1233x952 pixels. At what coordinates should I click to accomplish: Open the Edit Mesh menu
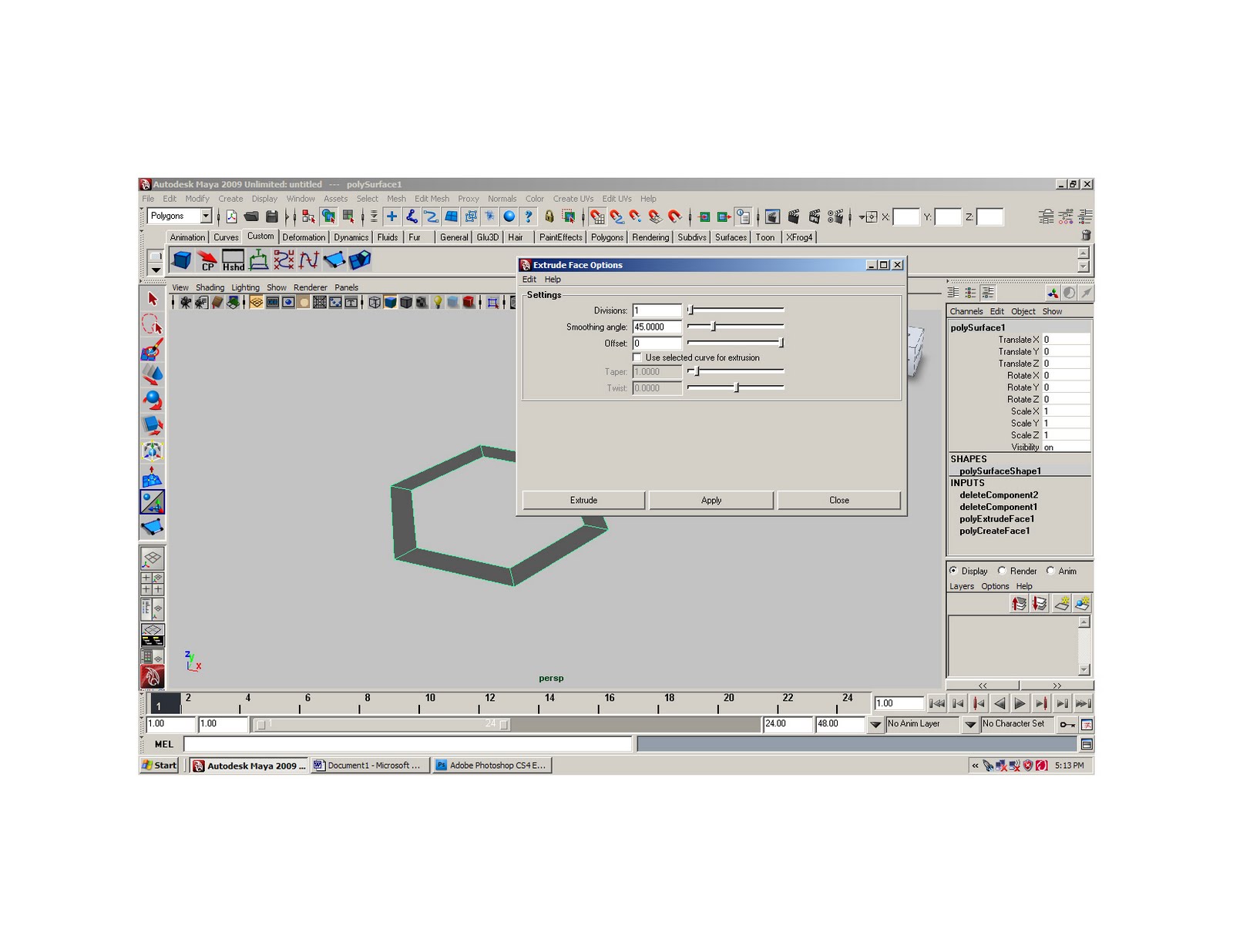coord(432,199)
